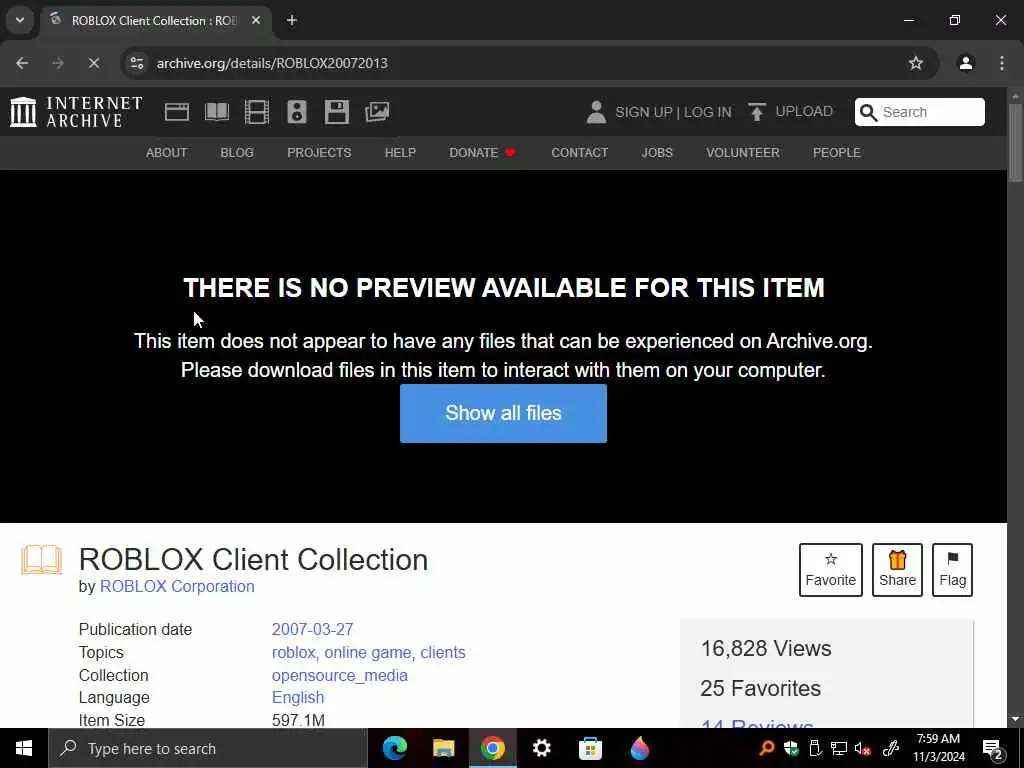Stop loading the page

click(93, 63)
